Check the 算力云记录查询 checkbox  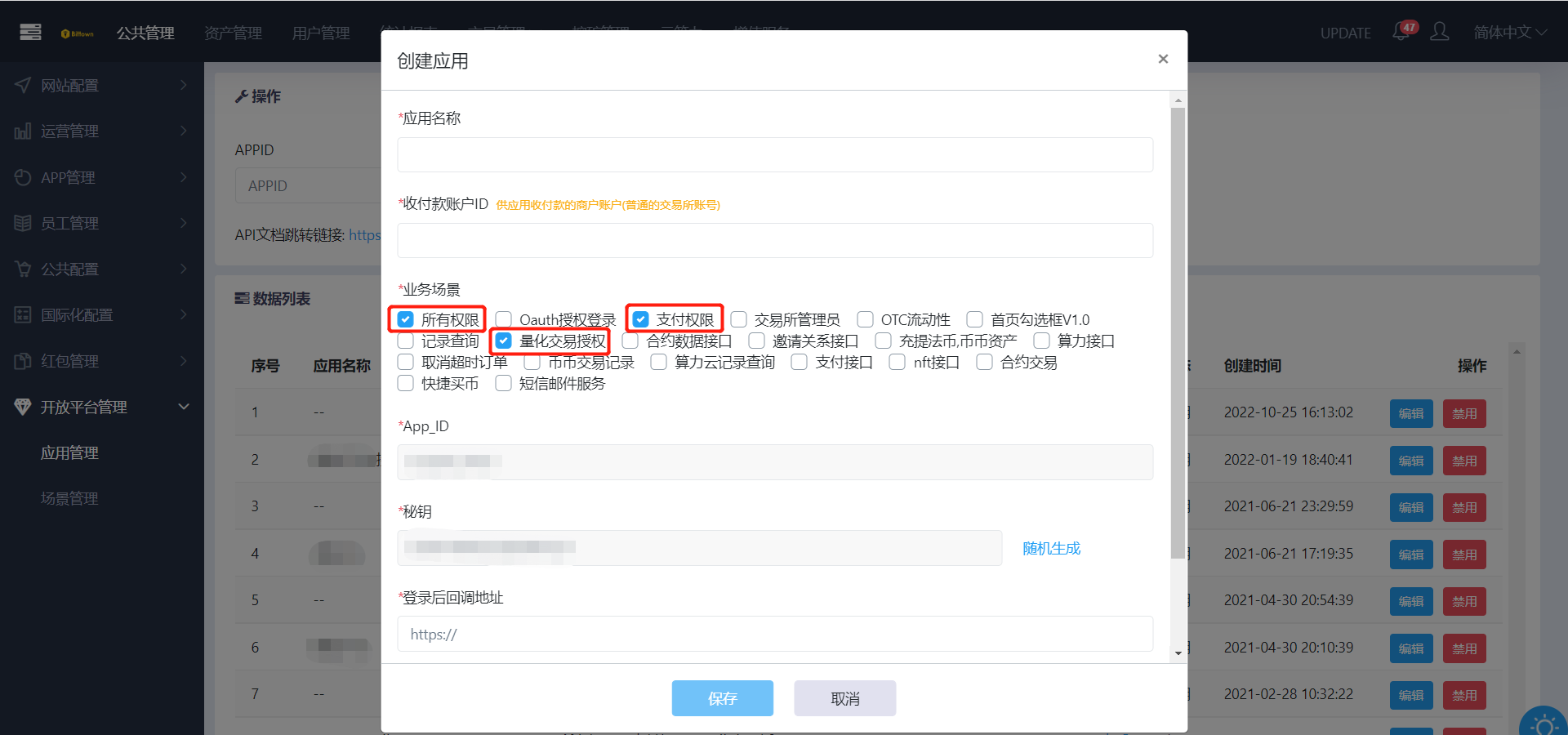pos(659,362)
